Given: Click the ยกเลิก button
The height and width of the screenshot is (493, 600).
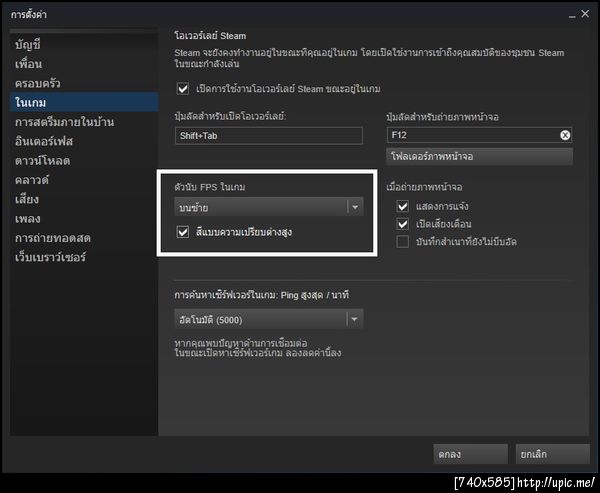Looking at the screenshot, I should (x=553, y=454).
